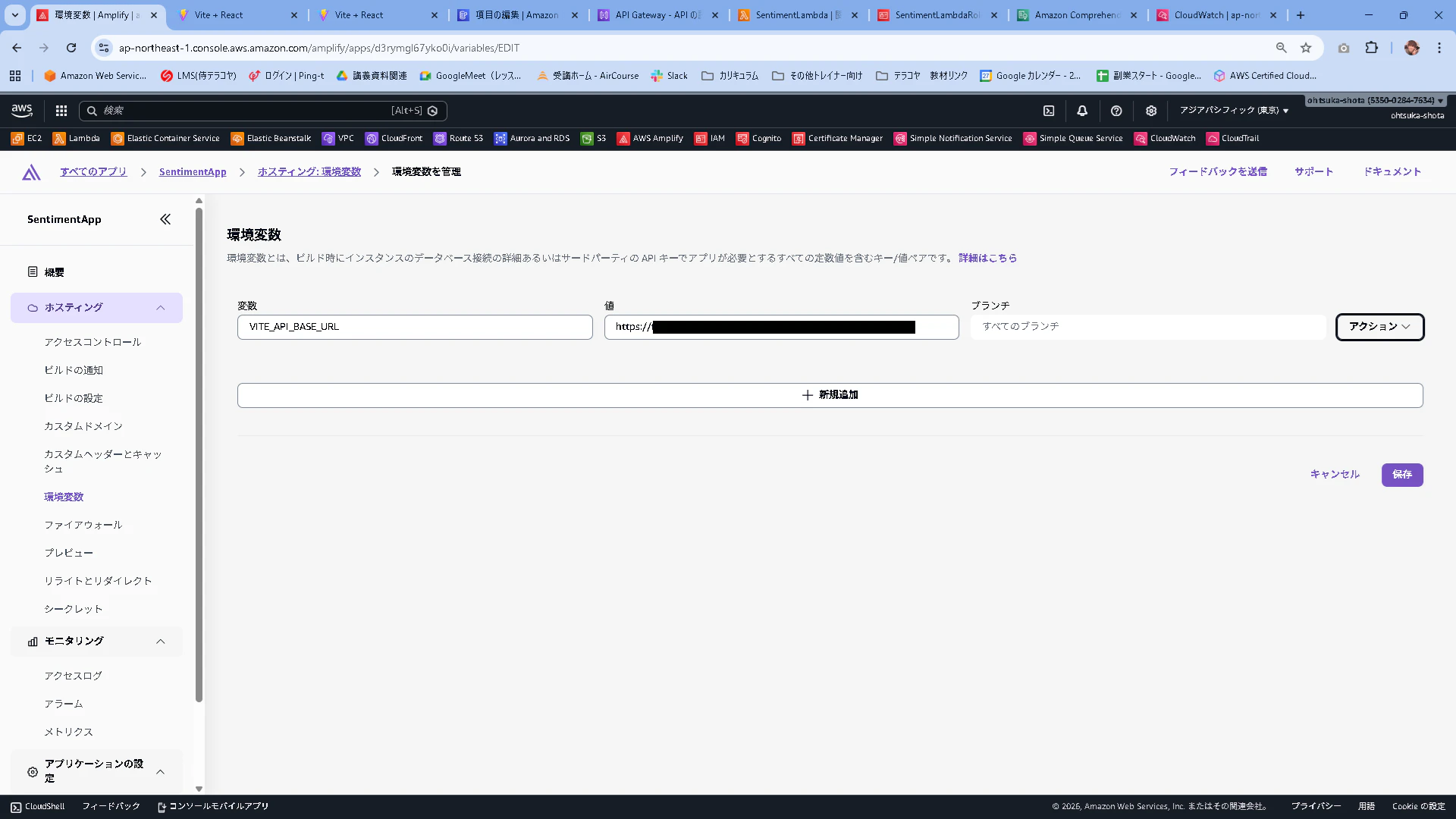Collapse the SentimentApp sidebar with double chevron
This screenshot has width=1456, height=819.
(165, 219)
